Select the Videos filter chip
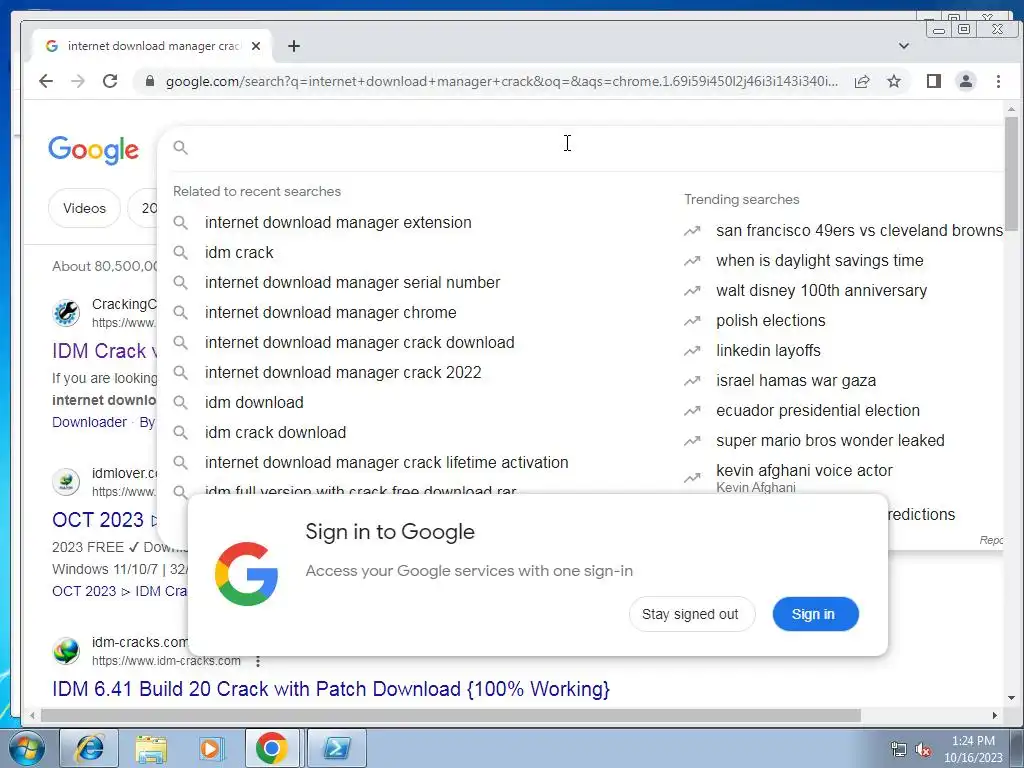The height and width of the screenshot is (768, 1024). [84, 208]
